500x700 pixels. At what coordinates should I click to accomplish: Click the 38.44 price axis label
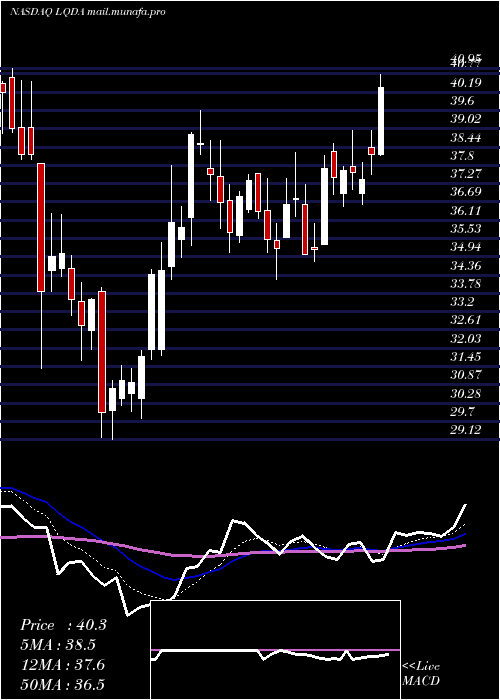pyautogui.click(x=466, y=138)
